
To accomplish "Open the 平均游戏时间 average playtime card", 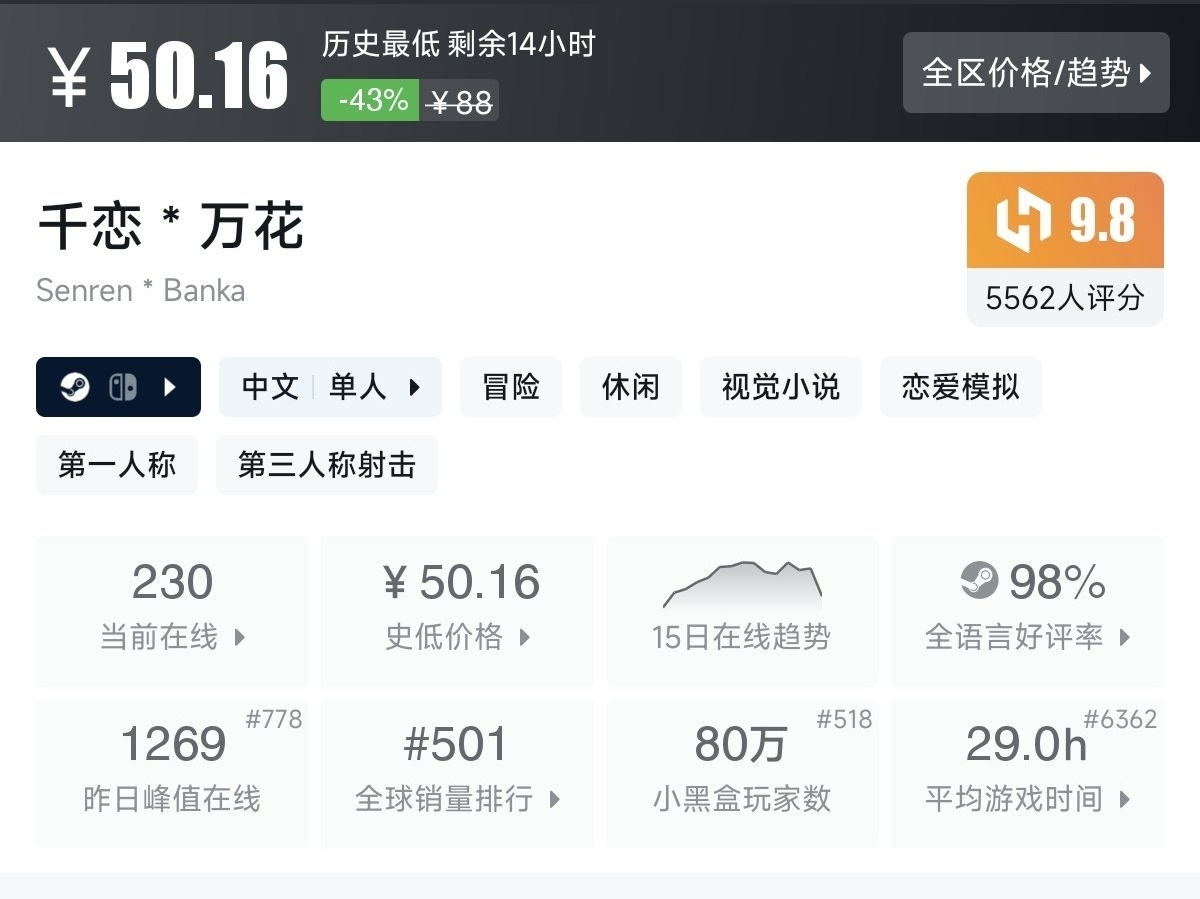I will point(1027,774).
